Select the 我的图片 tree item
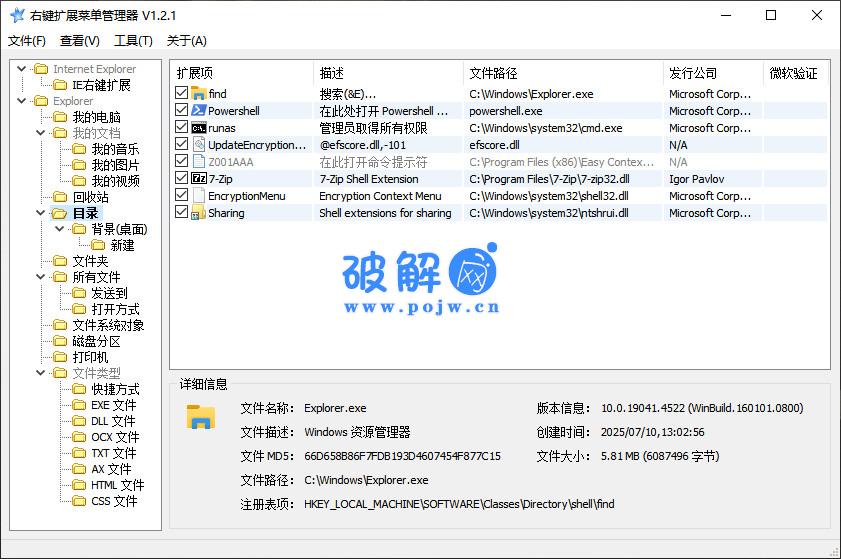The image size is (841, 559). (x=115, y=165)
